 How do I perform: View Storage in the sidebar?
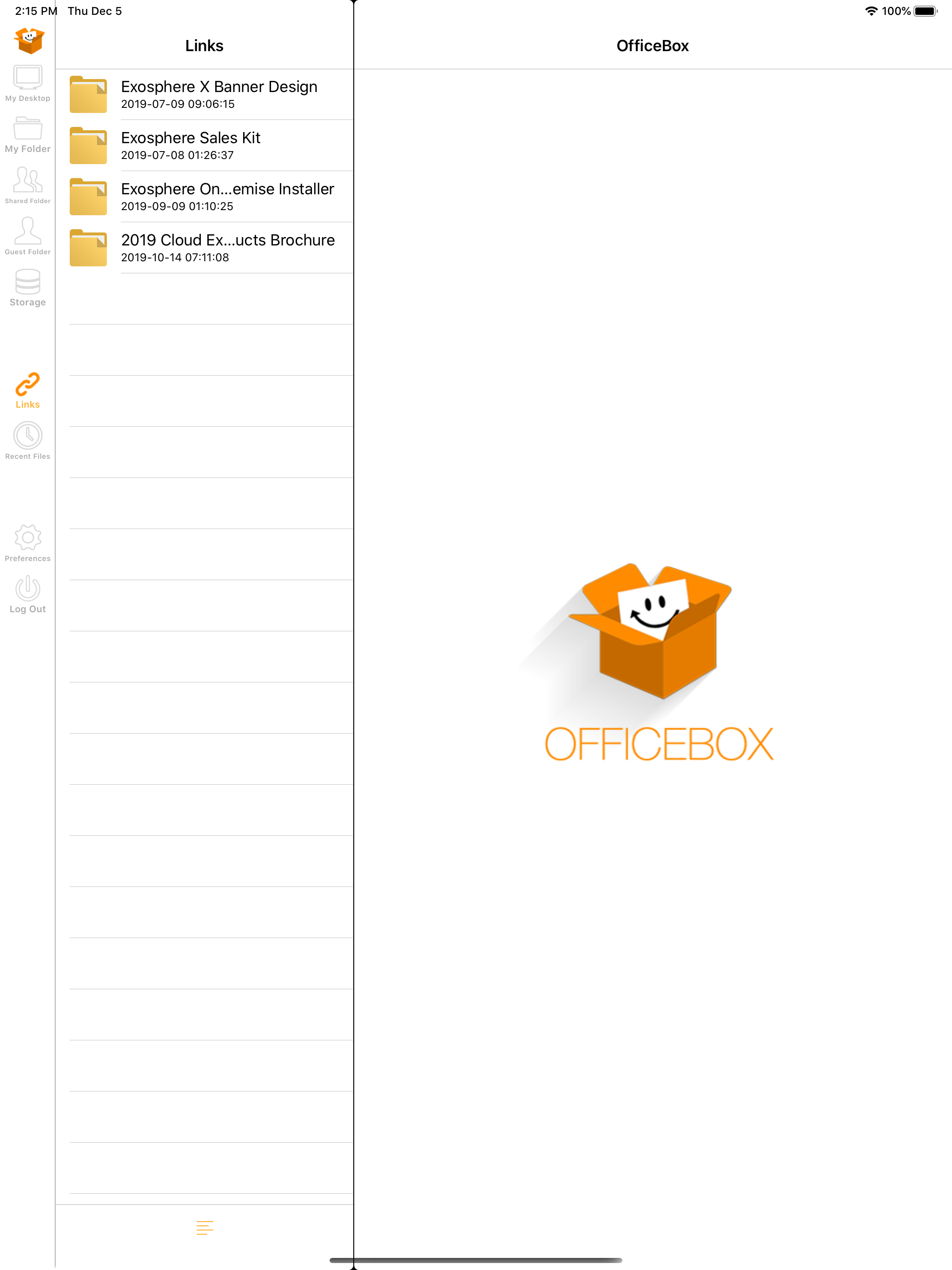(x=27, y=288)
